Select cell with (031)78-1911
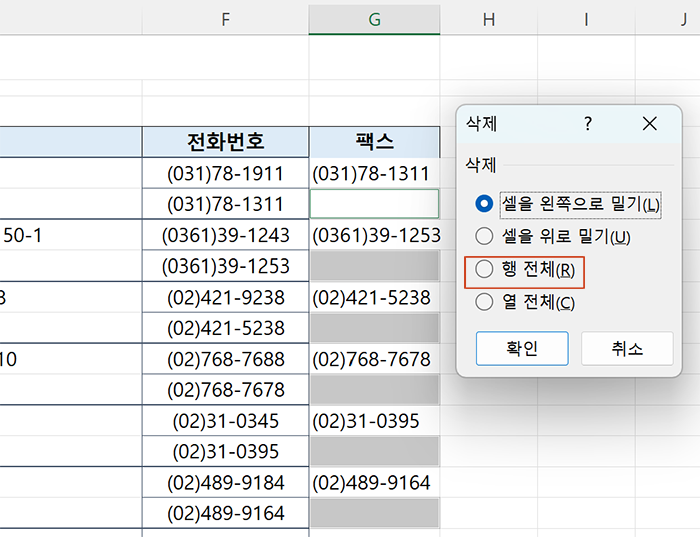The height and width of the screenshot is (537, 700). (x=225, y=173)
